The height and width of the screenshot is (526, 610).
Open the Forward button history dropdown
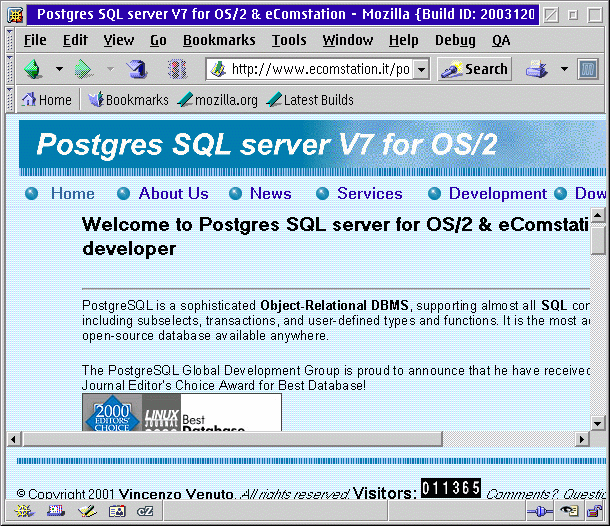[110, 69]
